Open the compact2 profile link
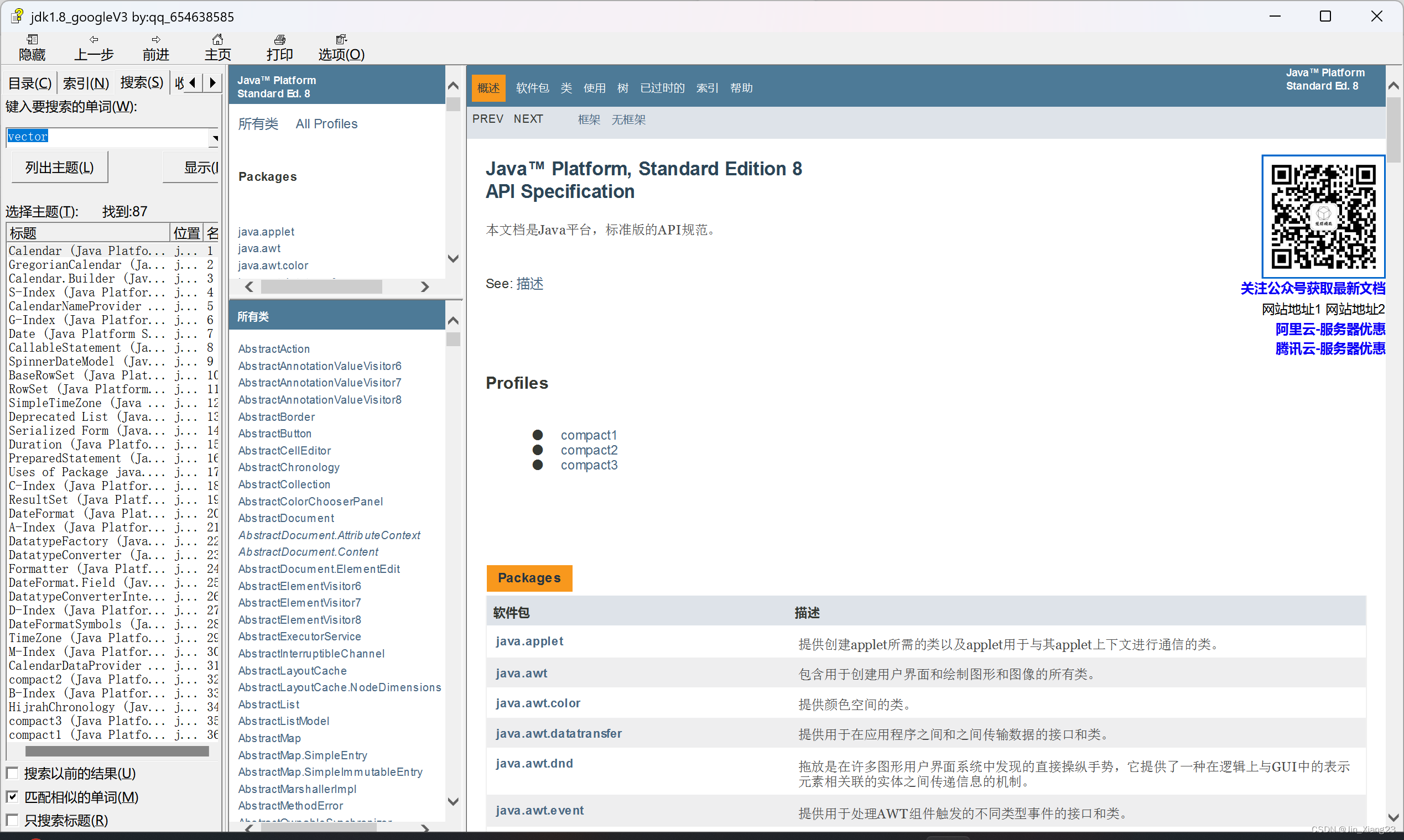This screenshot has height=840, width=1404. (x=589, y=450)
